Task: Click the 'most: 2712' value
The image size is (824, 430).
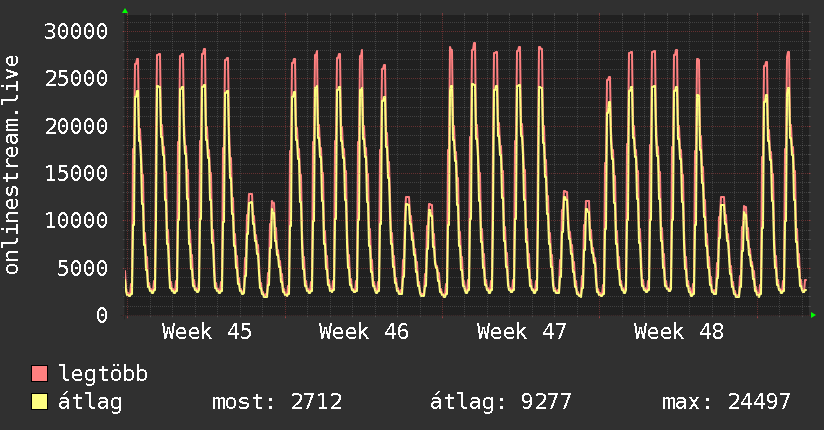Action: tap(277, 402)
